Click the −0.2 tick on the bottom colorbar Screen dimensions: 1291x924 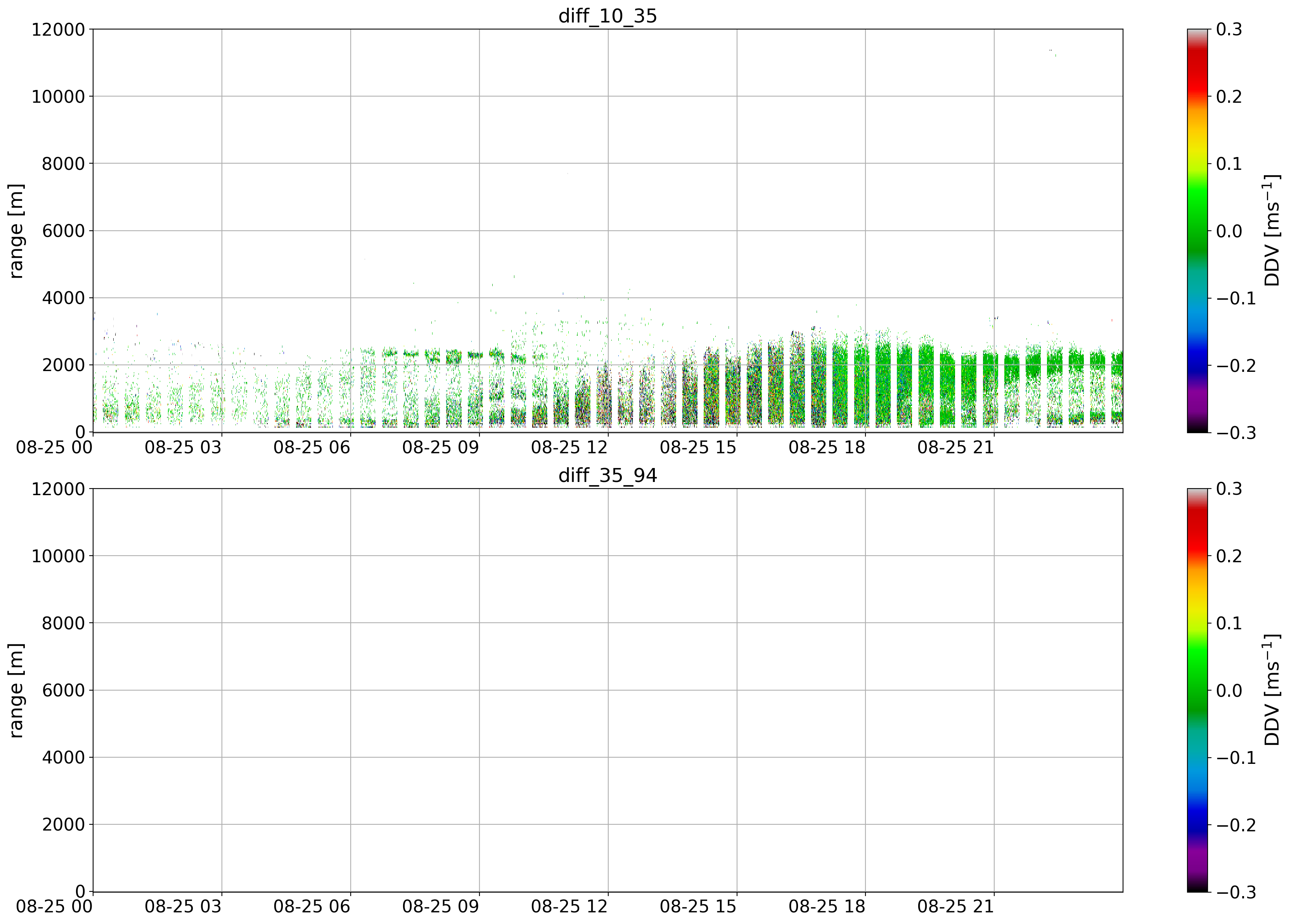[x=1236, y=824]
